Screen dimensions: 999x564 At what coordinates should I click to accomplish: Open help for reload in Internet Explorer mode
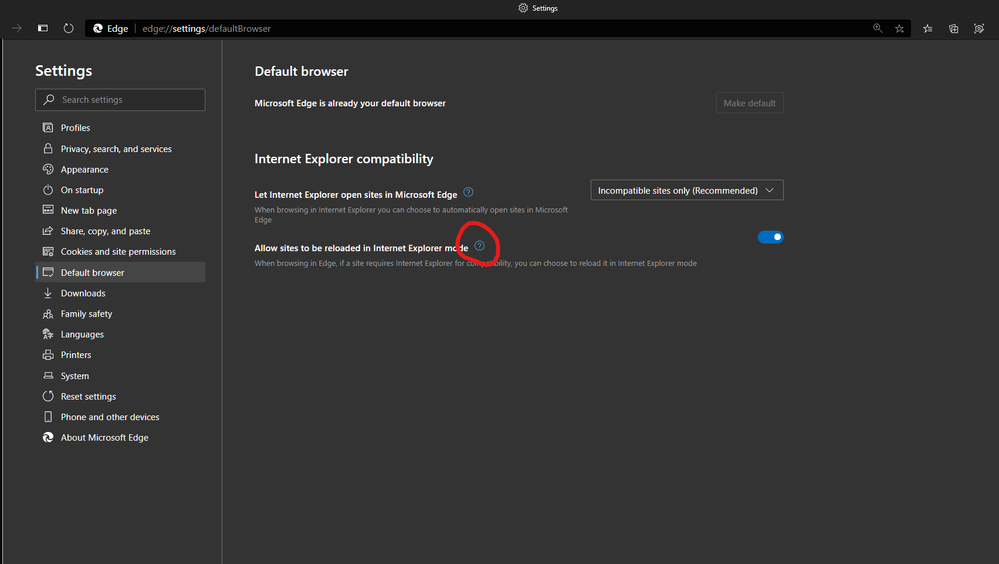480,246
